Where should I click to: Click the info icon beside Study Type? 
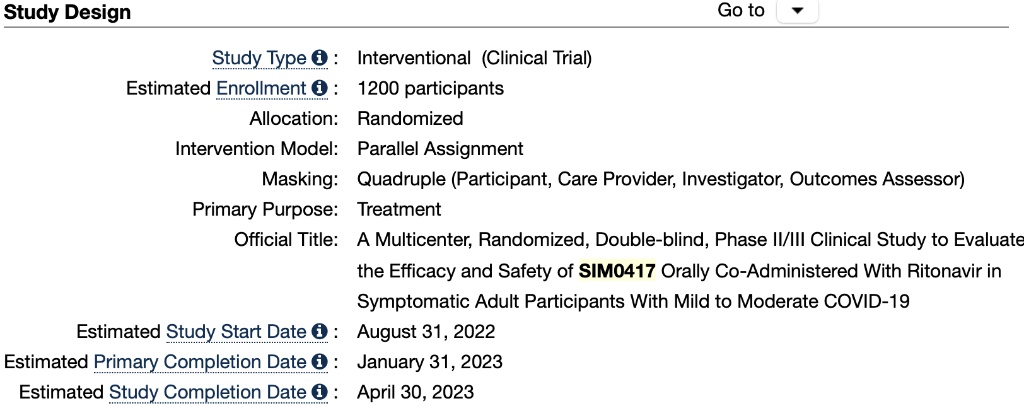(319, 58)
